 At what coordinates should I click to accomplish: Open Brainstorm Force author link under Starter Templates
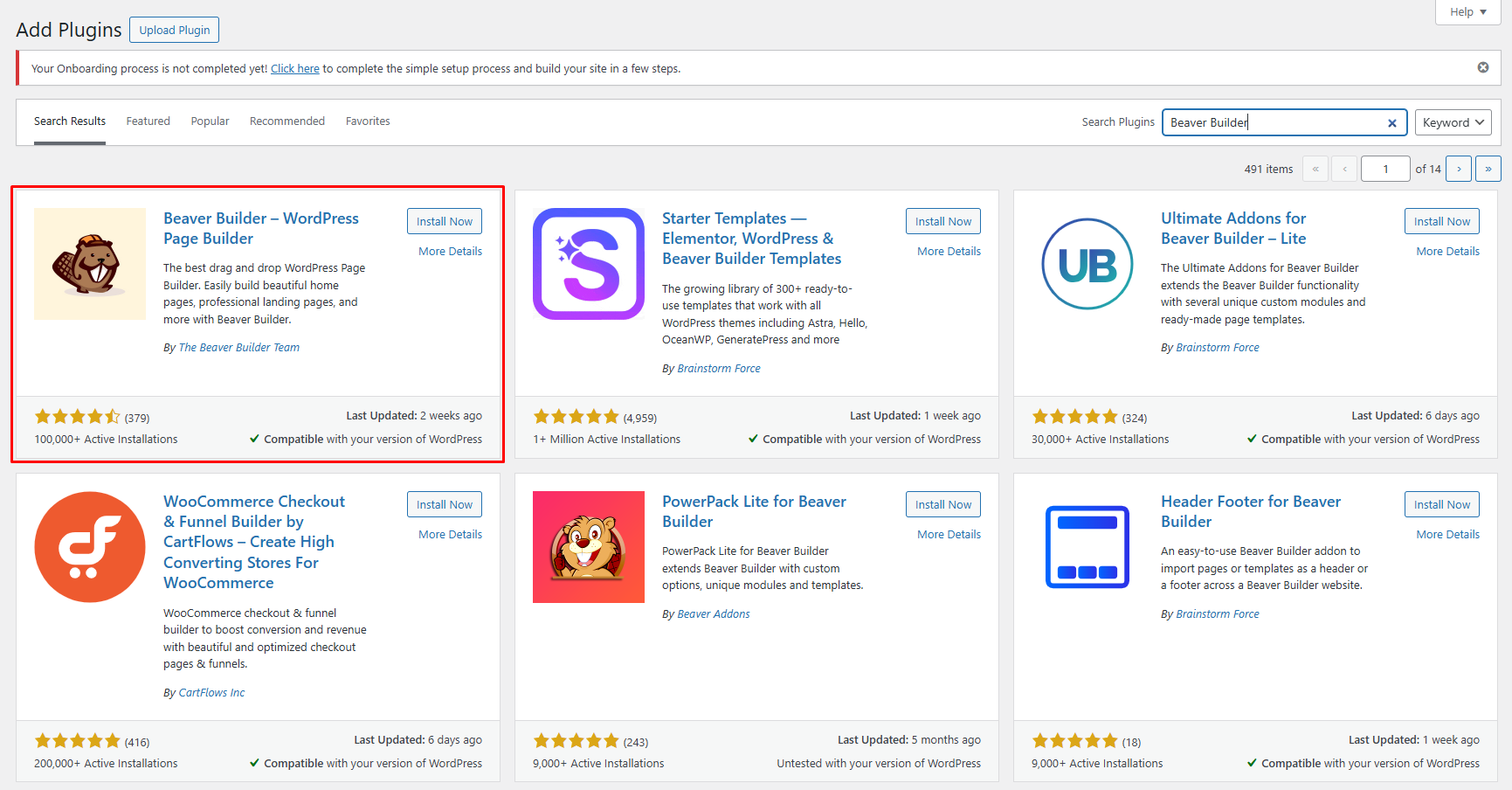[x=719, y=369]
